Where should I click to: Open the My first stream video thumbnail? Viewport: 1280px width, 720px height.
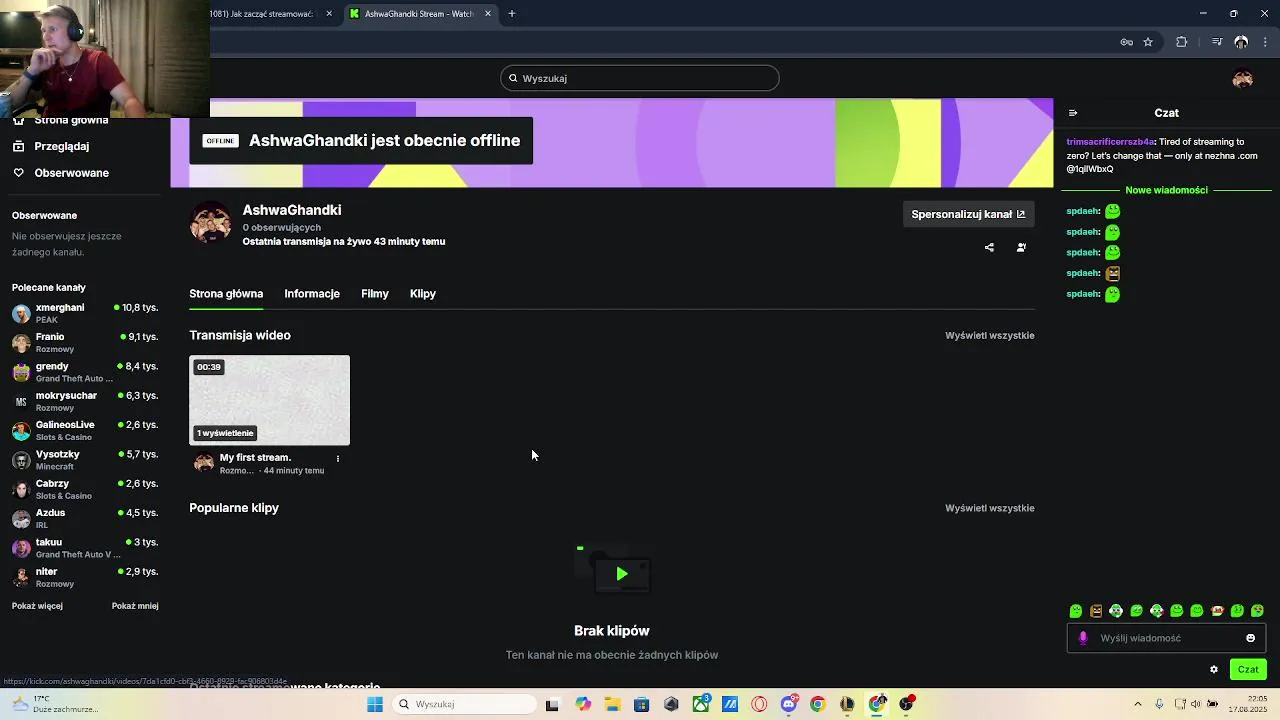pos(270,400)
